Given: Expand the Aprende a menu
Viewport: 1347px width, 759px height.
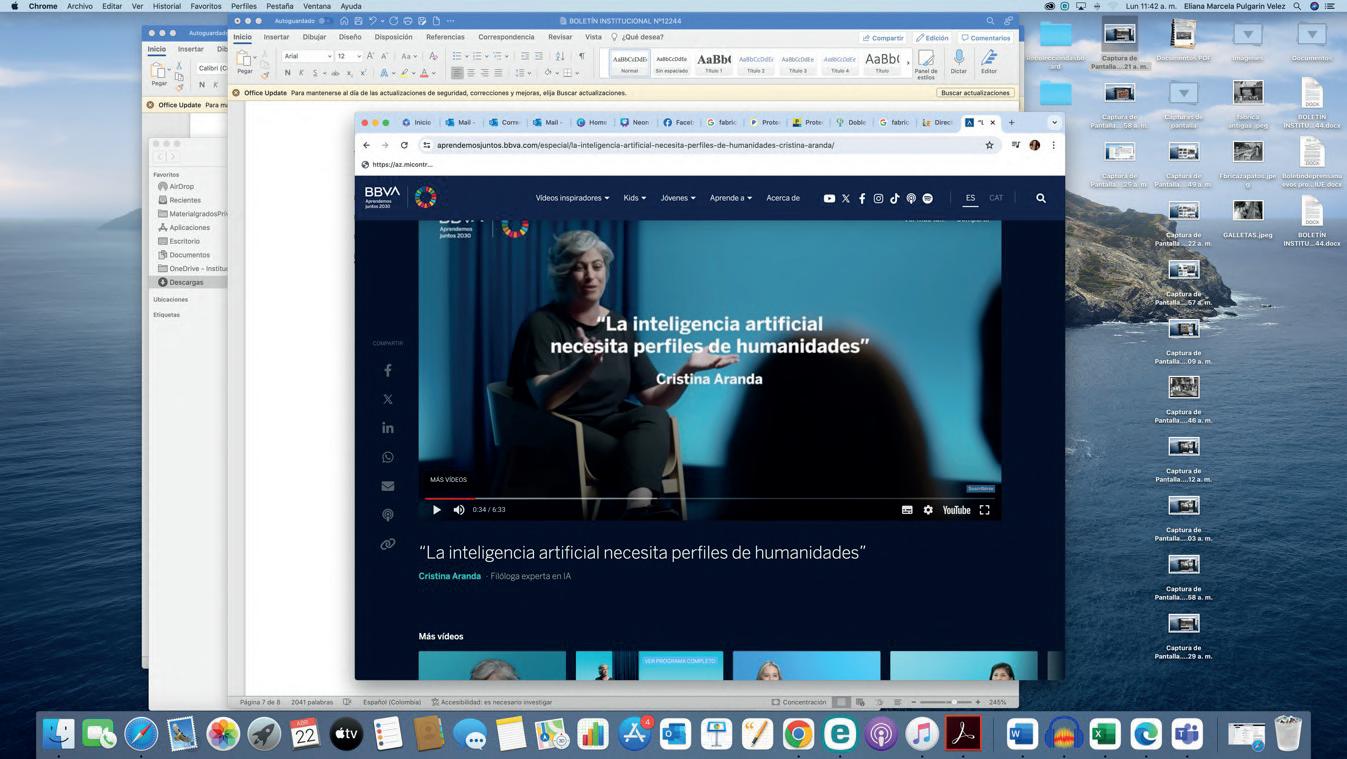Looking at the screenshot, I should pyautogui.click(x=731, y=198).
